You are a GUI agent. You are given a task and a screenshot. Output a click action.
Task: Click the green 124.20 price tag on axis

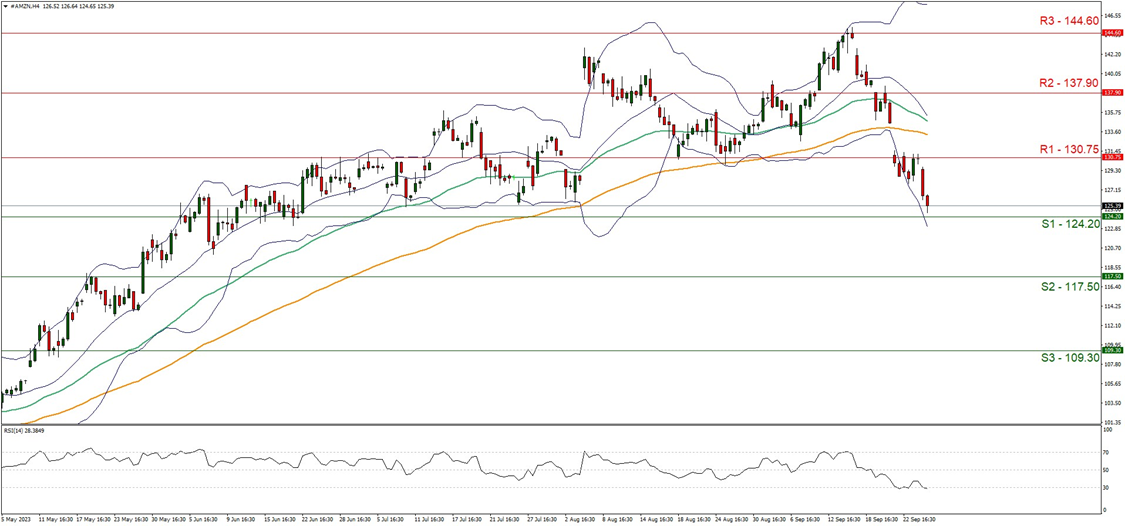(1111, 216)
